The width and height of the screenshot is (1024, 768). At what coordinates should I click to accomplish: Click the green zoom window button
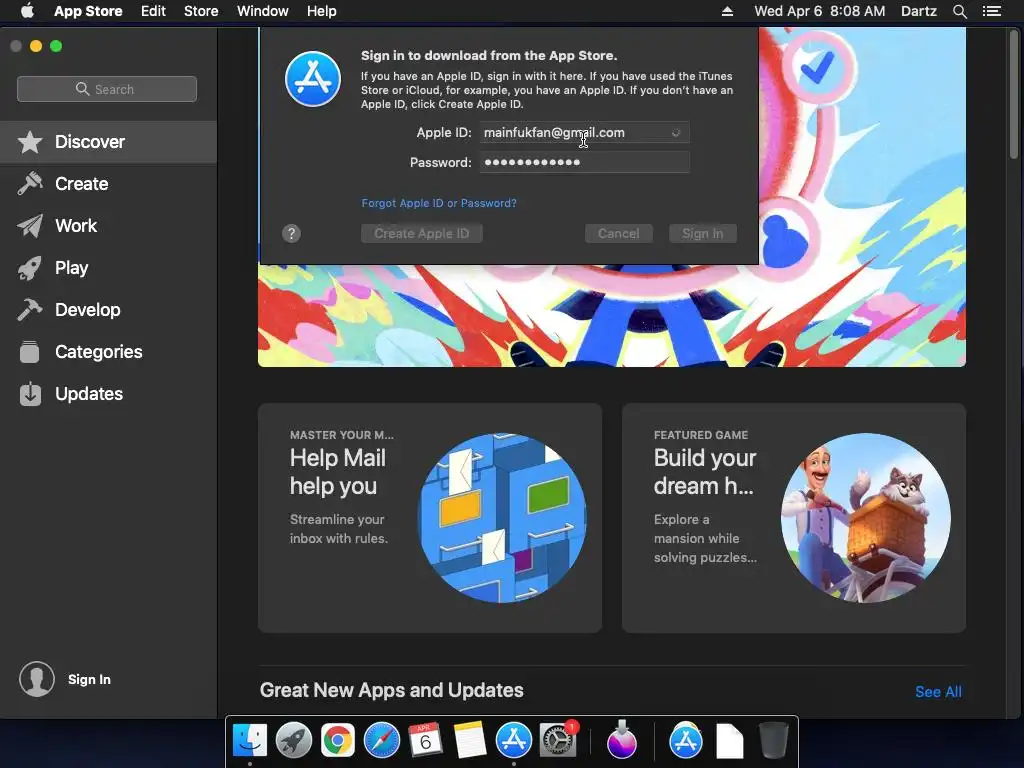pyautogui.click(x=56, y=46)
